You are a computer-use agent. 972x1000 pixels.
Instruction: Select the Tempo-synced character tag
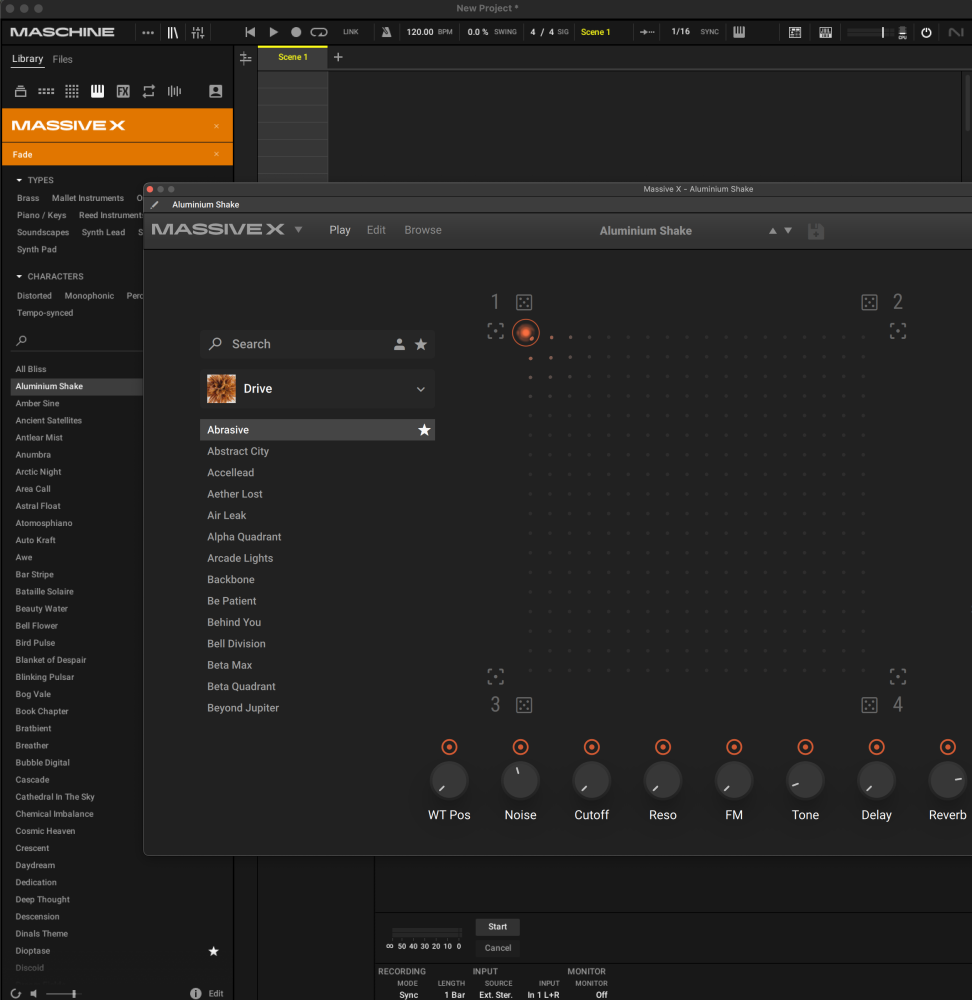[x=45, y=313]
